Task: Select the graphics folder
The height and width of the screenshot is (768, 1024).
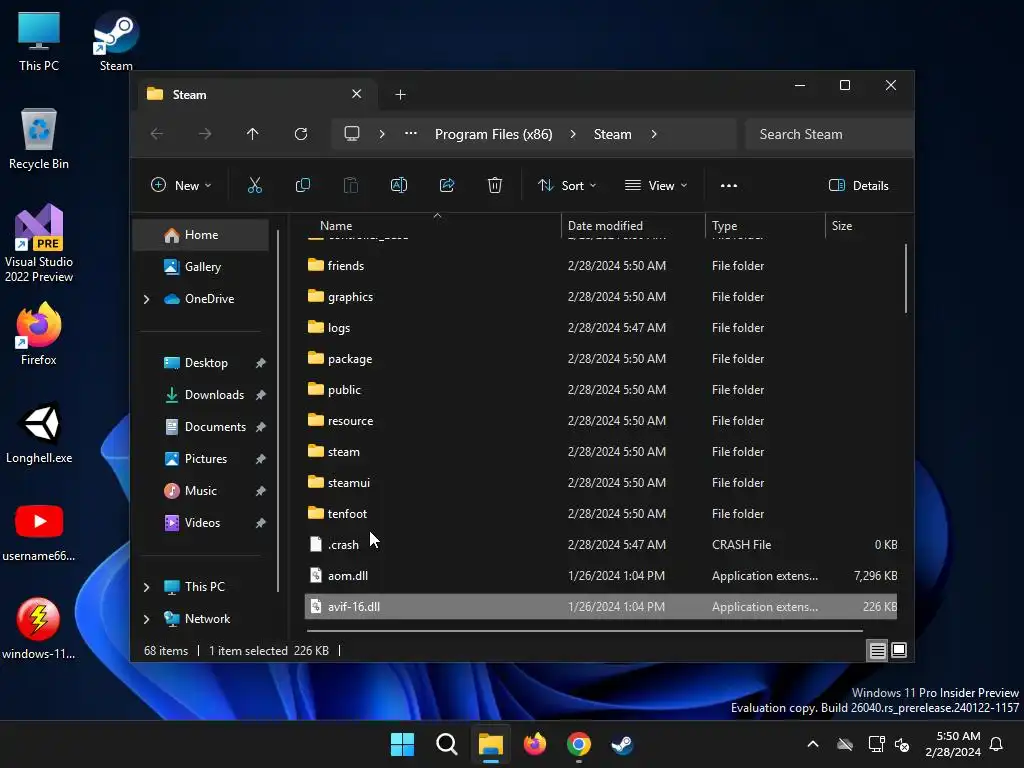Action: (601, 297)
